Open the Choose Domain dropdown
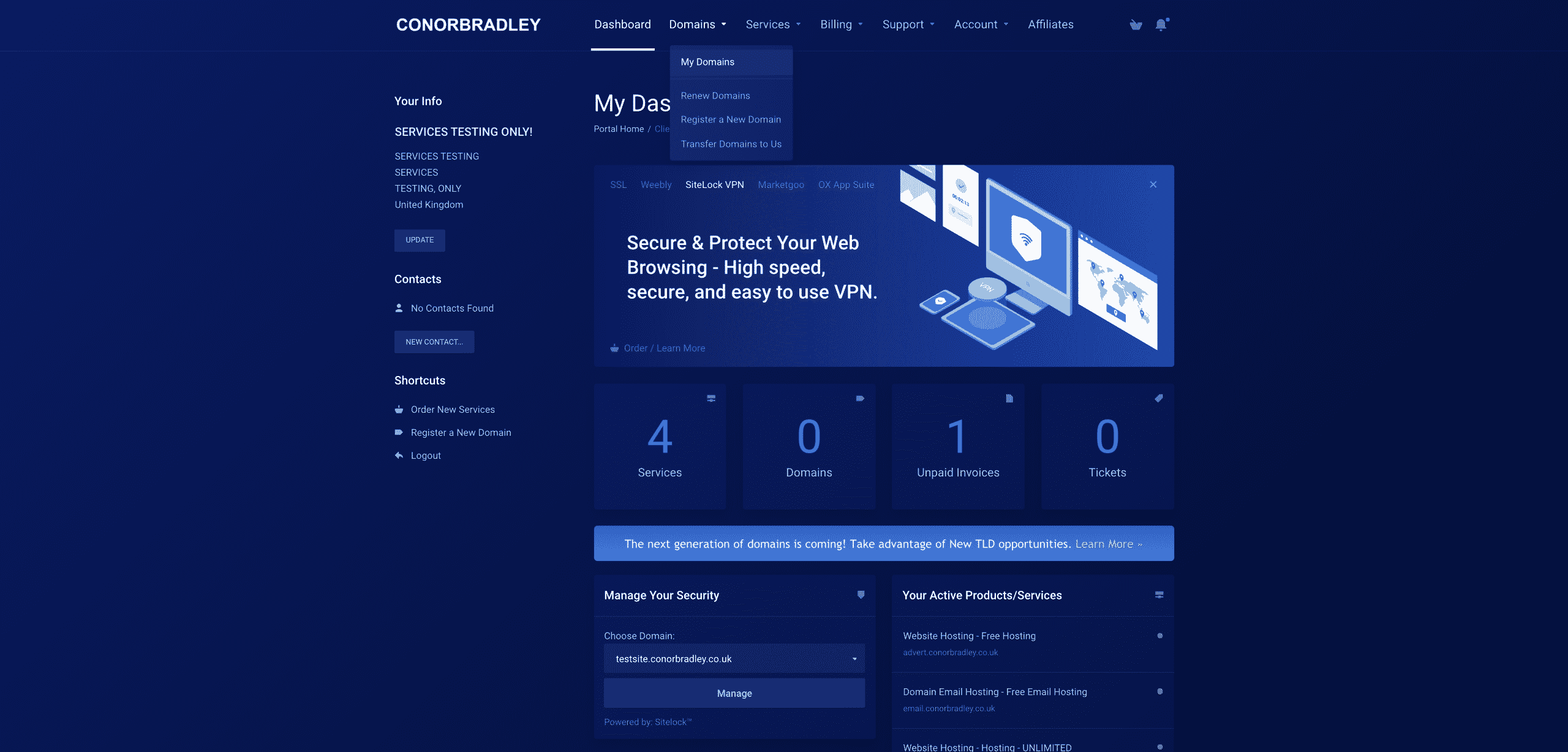 [x=734, y=659]
